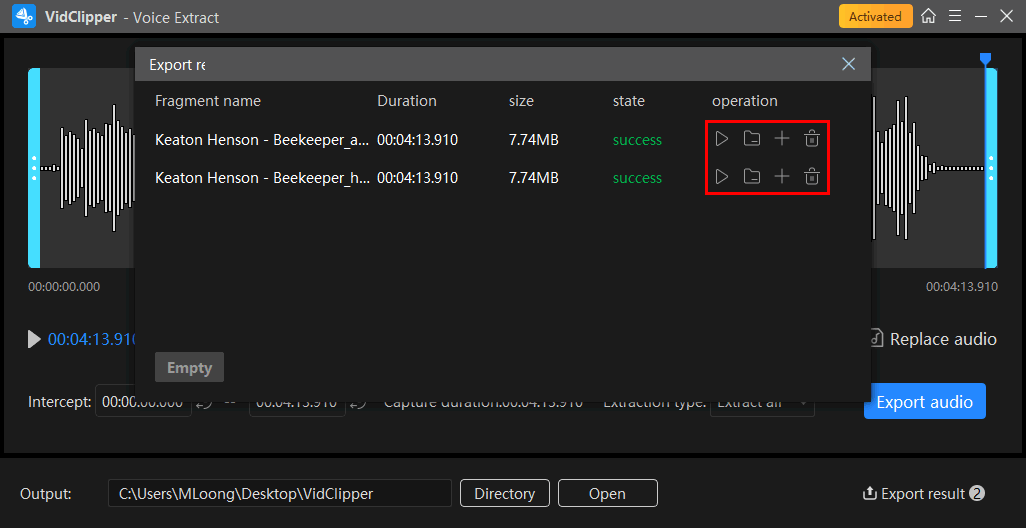
Task: Delete the second Beekeeper fragment
Action: [812, 177]
